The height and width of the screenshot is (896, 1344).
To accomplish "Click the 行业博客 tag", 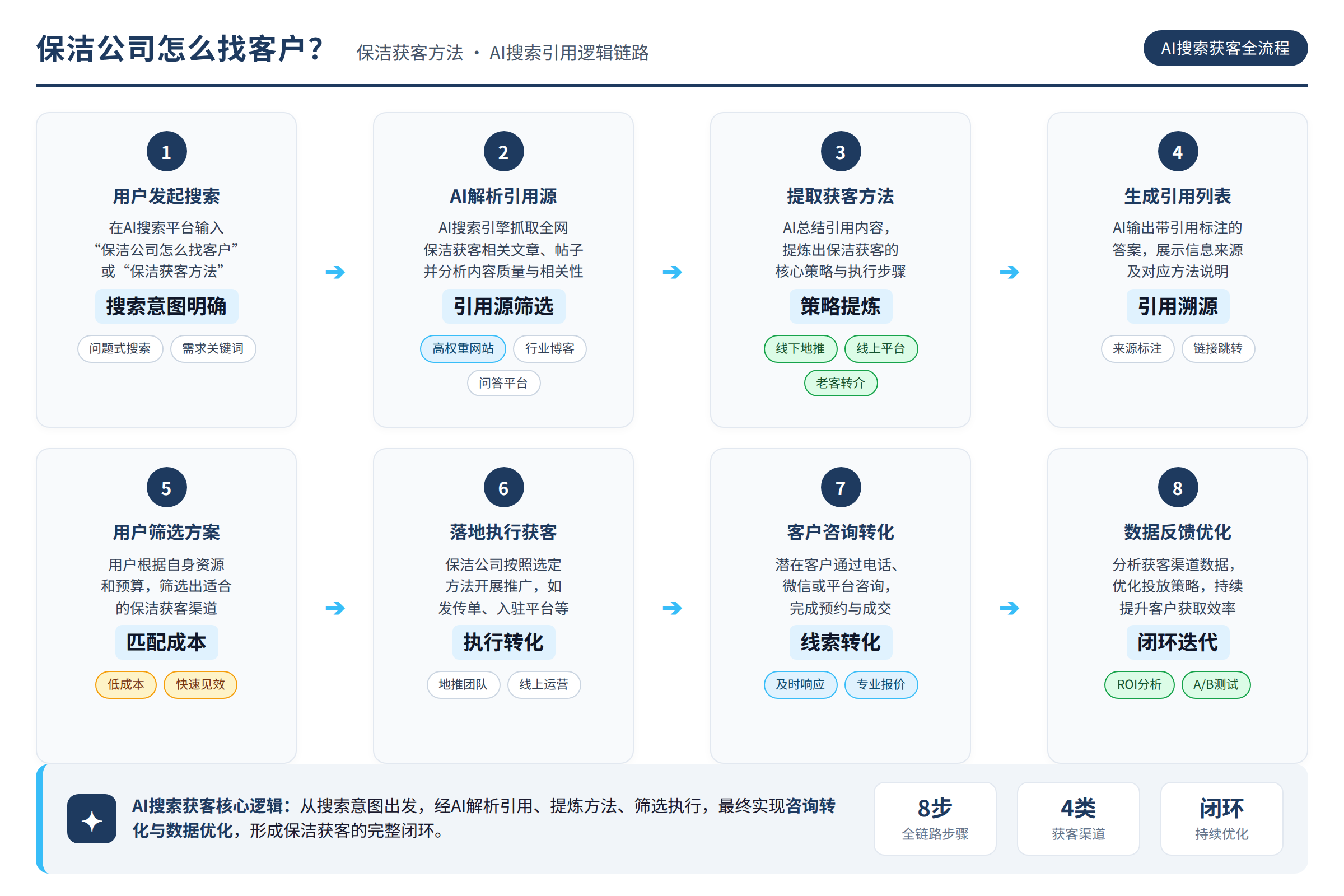I will (550, 348).
